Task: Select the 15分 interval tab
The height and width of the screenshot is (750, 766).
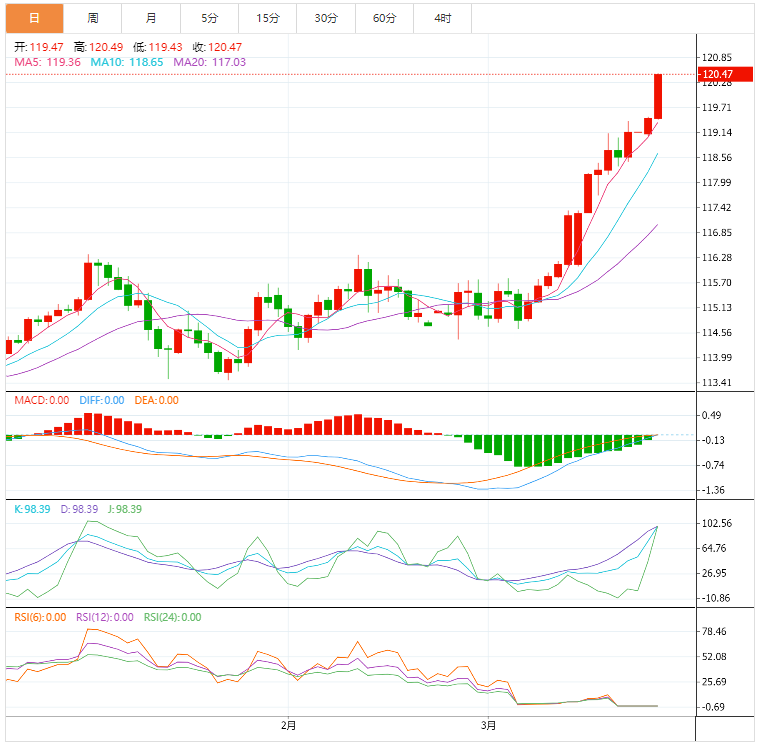Action: (267, 18)
